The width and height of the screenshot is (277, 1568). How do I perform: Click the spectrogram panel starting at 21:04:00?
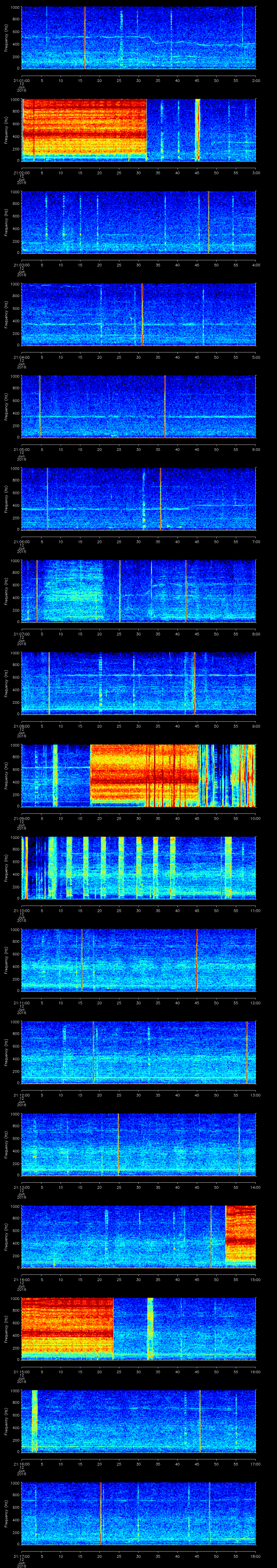[139, 314]
